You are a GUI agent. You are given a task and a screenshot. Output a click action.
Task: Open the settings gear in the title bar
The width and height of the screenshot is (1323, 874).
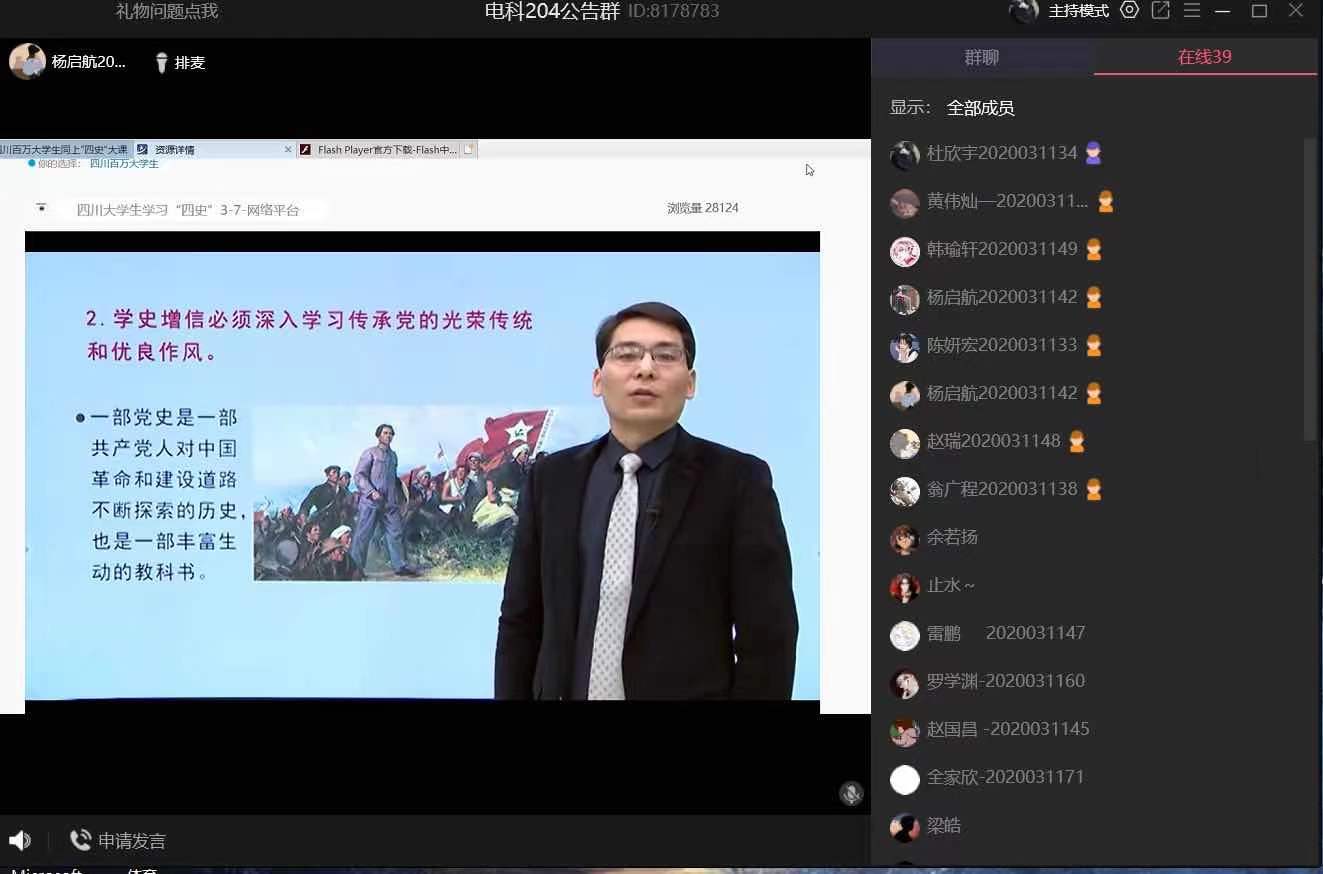1130,10
